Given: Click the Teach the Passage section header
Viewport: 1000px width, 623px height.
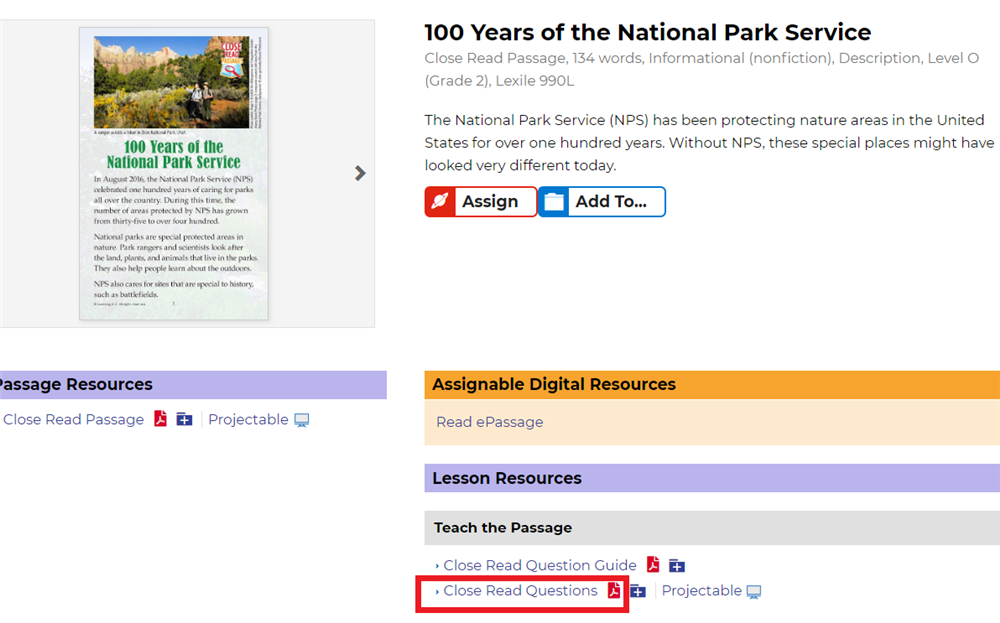Looking at the screenshot, I should click(503, 528).
